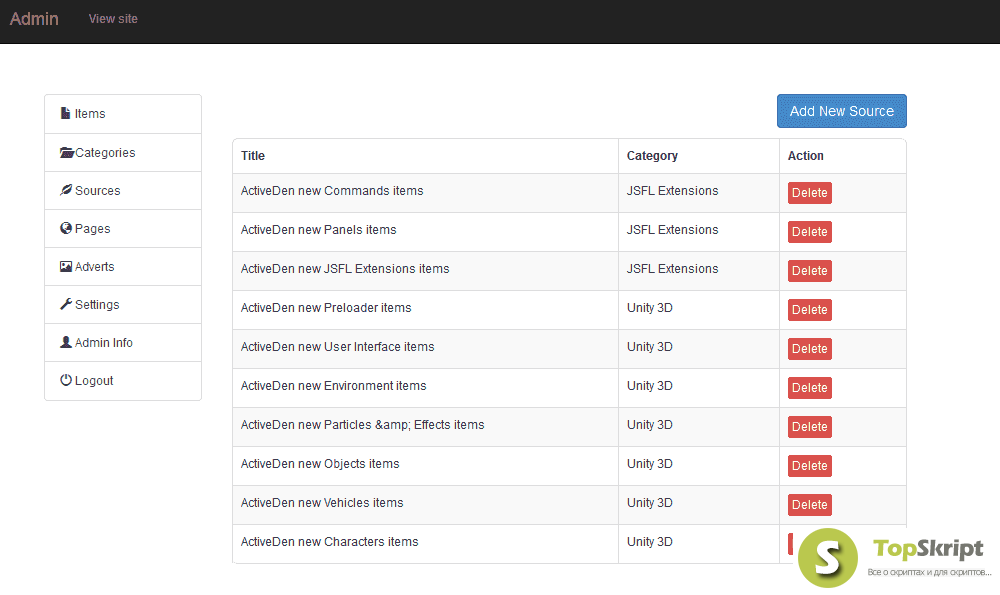Click Unity 3D category in Preloader row

(x=649, y=307)
